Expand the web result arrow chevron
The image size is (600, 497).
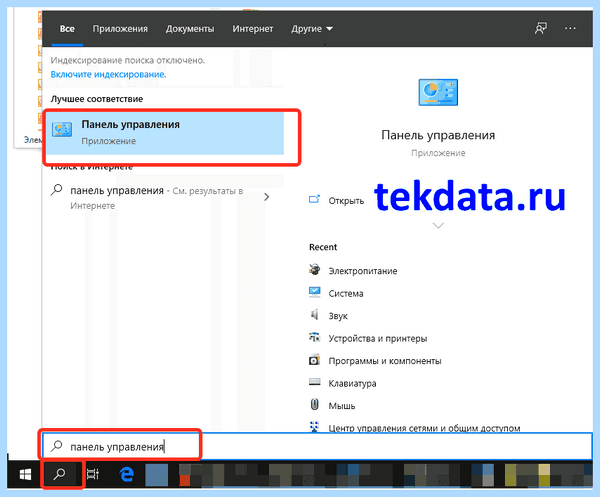[267, 197]
